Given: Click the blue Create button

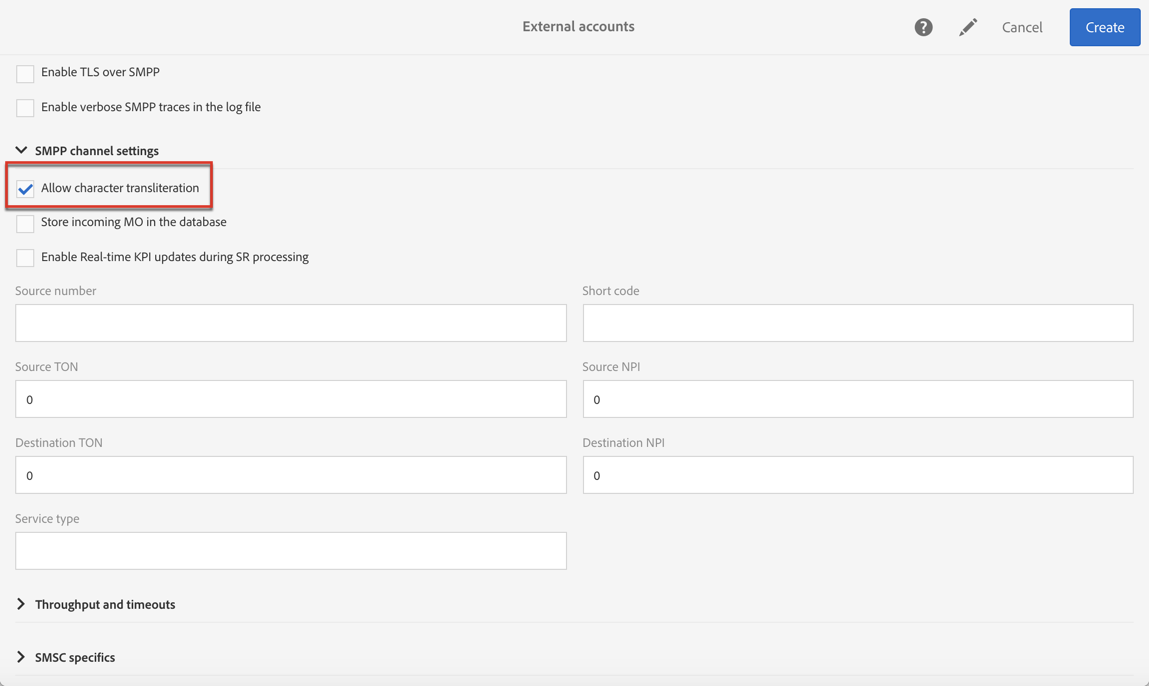Looking at the screenshot, I should coord(1104,27).
